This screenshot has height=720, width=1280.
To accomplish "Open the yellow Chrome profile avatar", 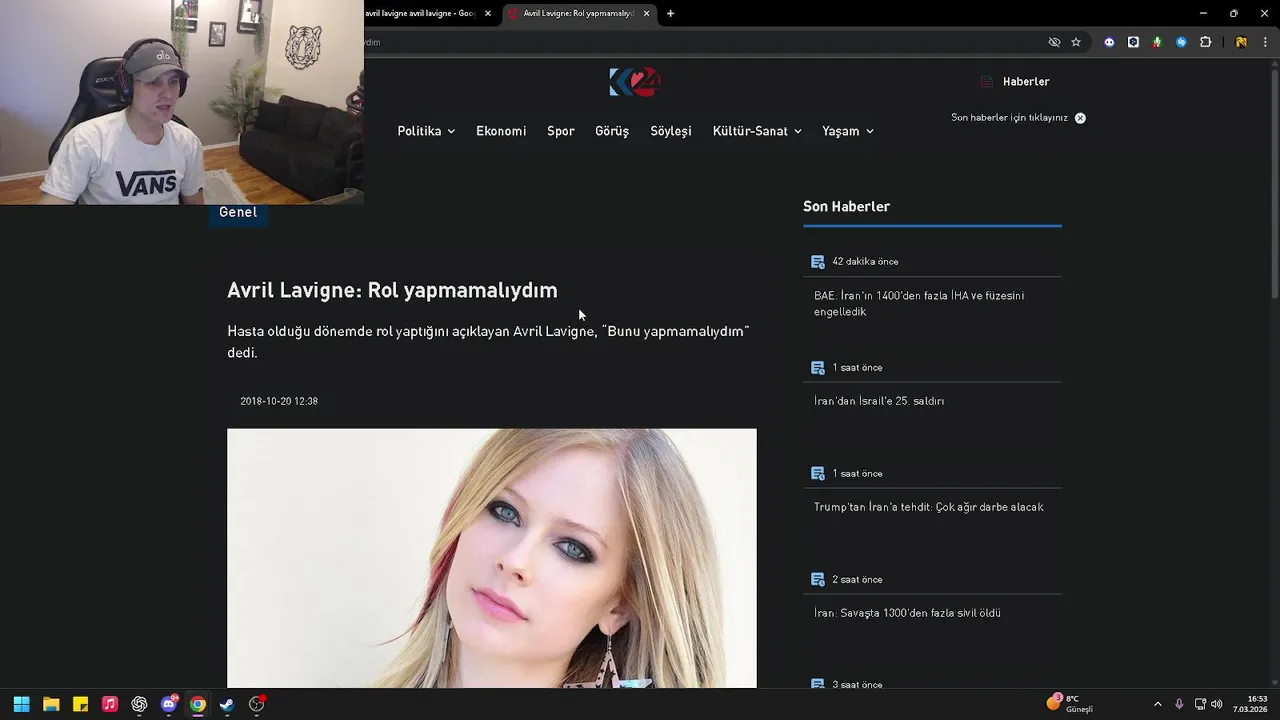I will tap(1241, 42).
